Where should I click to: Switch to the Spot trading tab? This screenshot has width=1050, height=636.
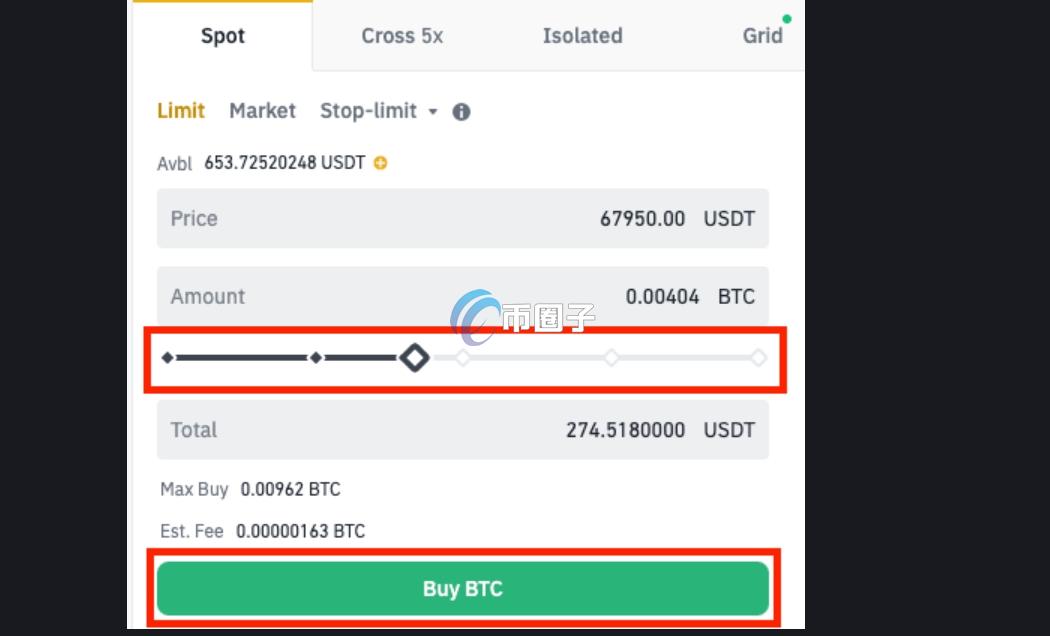(x=222, y=36)
